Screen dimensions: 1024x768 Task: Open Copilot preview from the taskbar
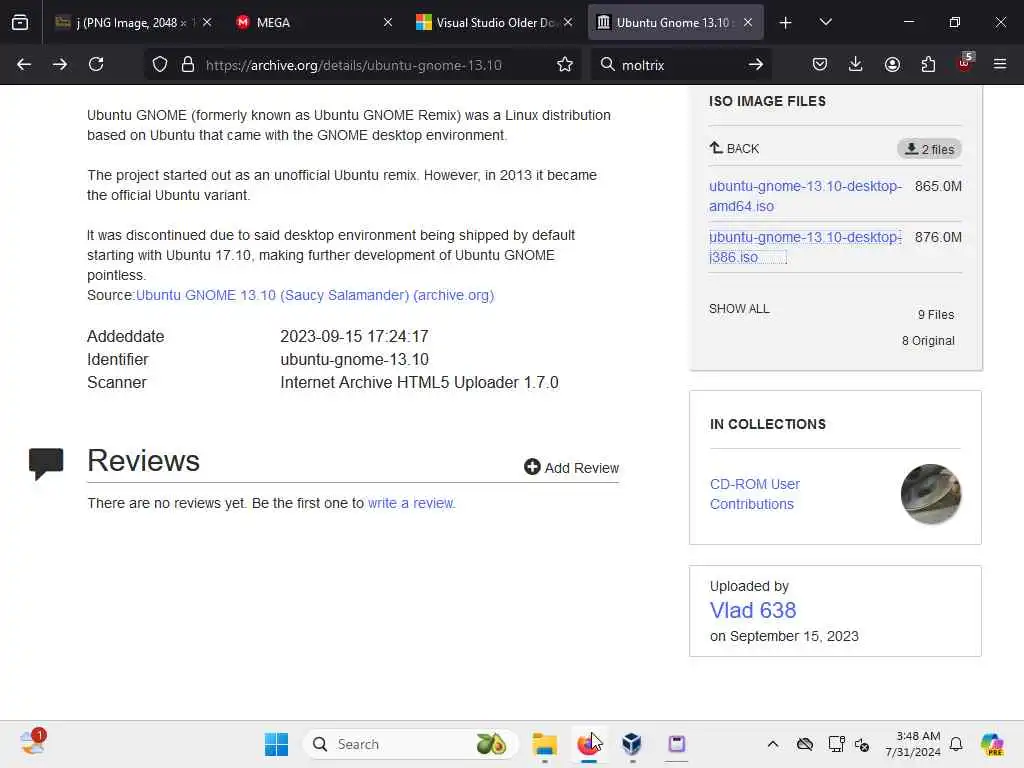[x=992, y=744]
